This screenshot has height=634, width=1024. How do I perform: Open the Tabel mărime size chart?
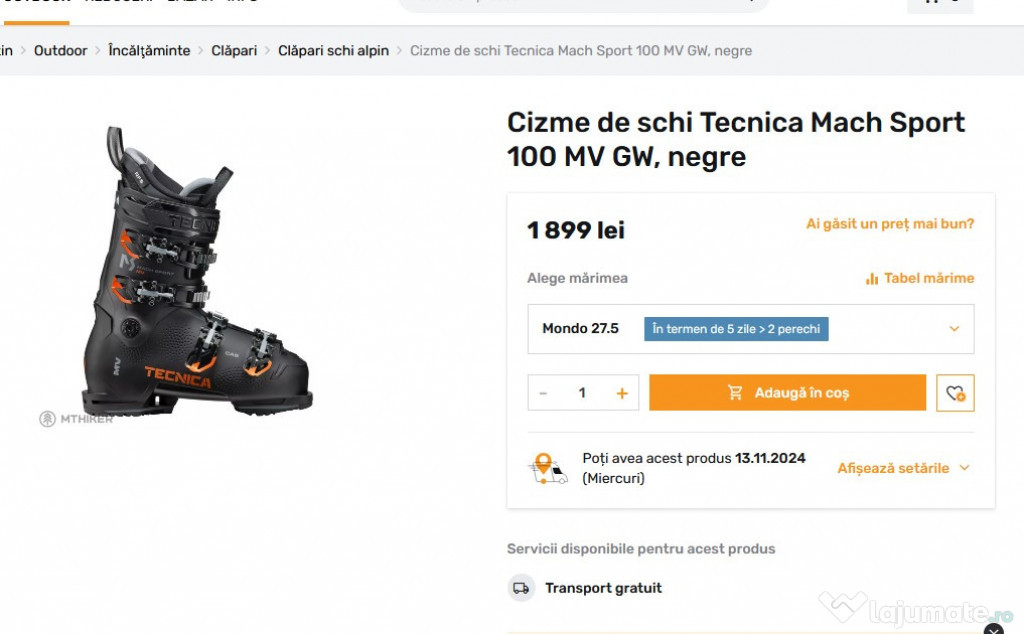coord(928,279)
